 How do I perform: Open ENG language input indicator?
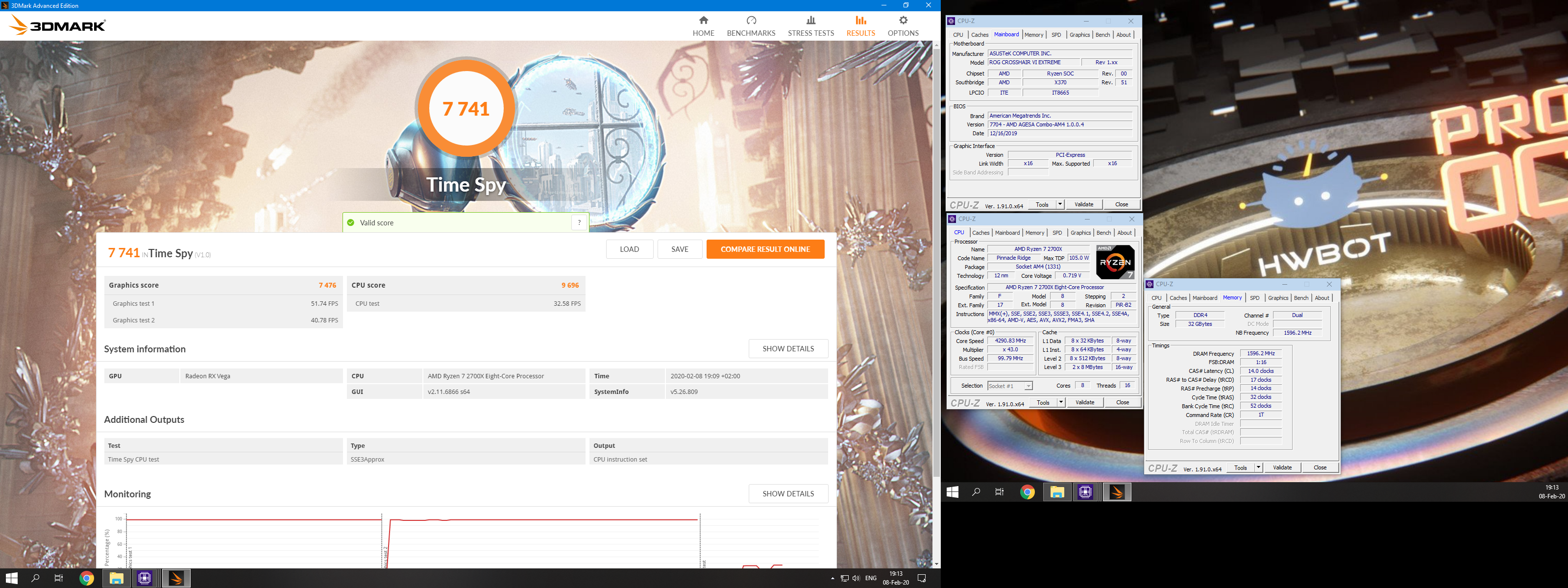[x=871, y=578]
